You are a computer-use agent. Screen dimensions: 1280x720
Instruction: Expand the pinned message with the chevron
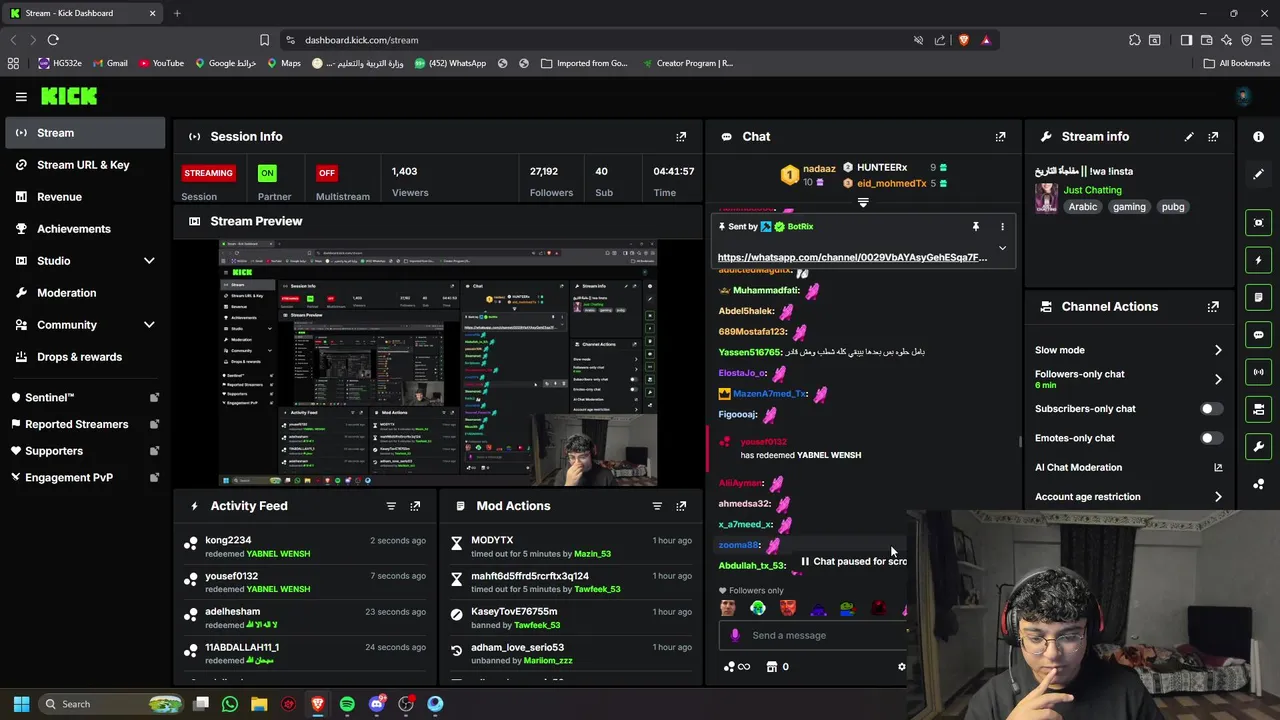[1002, 249]
